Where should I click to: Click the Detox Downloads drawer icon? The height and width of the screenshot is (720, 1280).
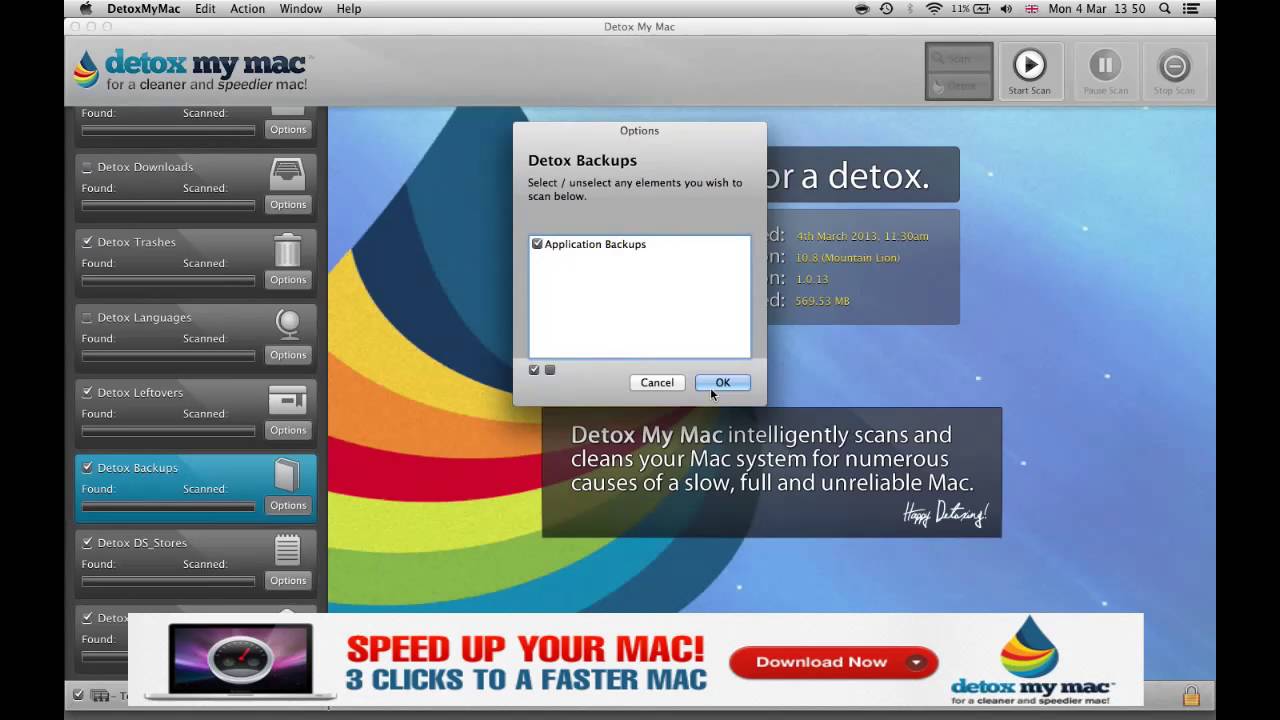288,174
